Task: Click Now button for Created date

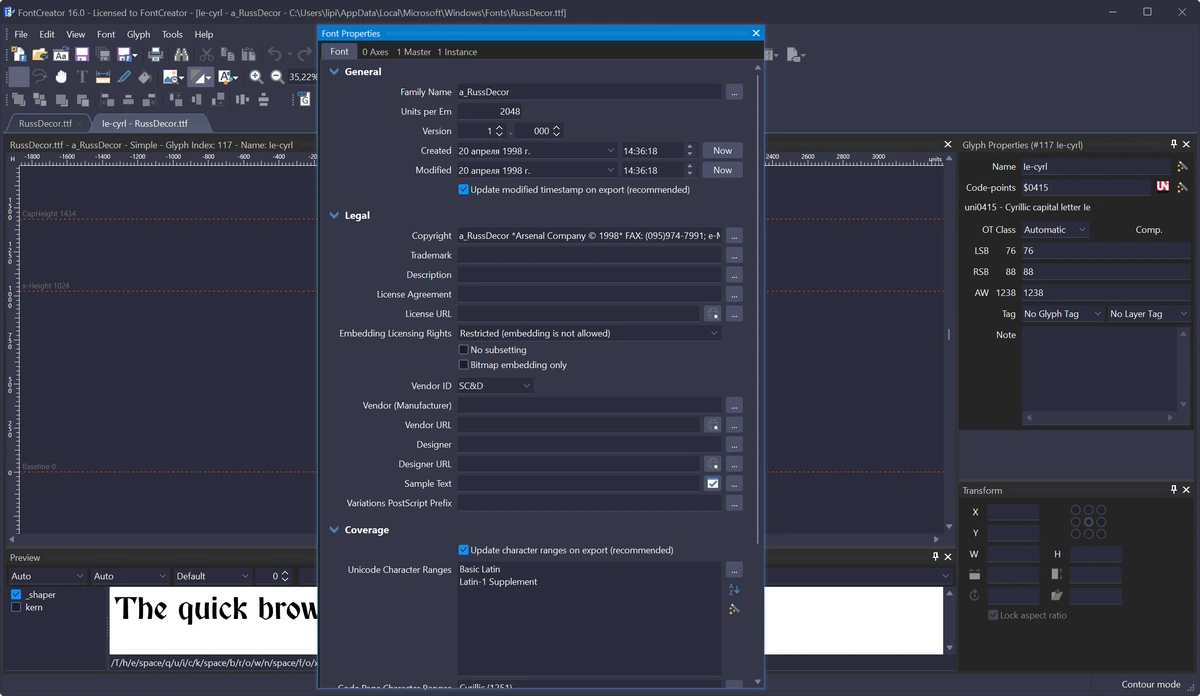Action: [722, 151]
